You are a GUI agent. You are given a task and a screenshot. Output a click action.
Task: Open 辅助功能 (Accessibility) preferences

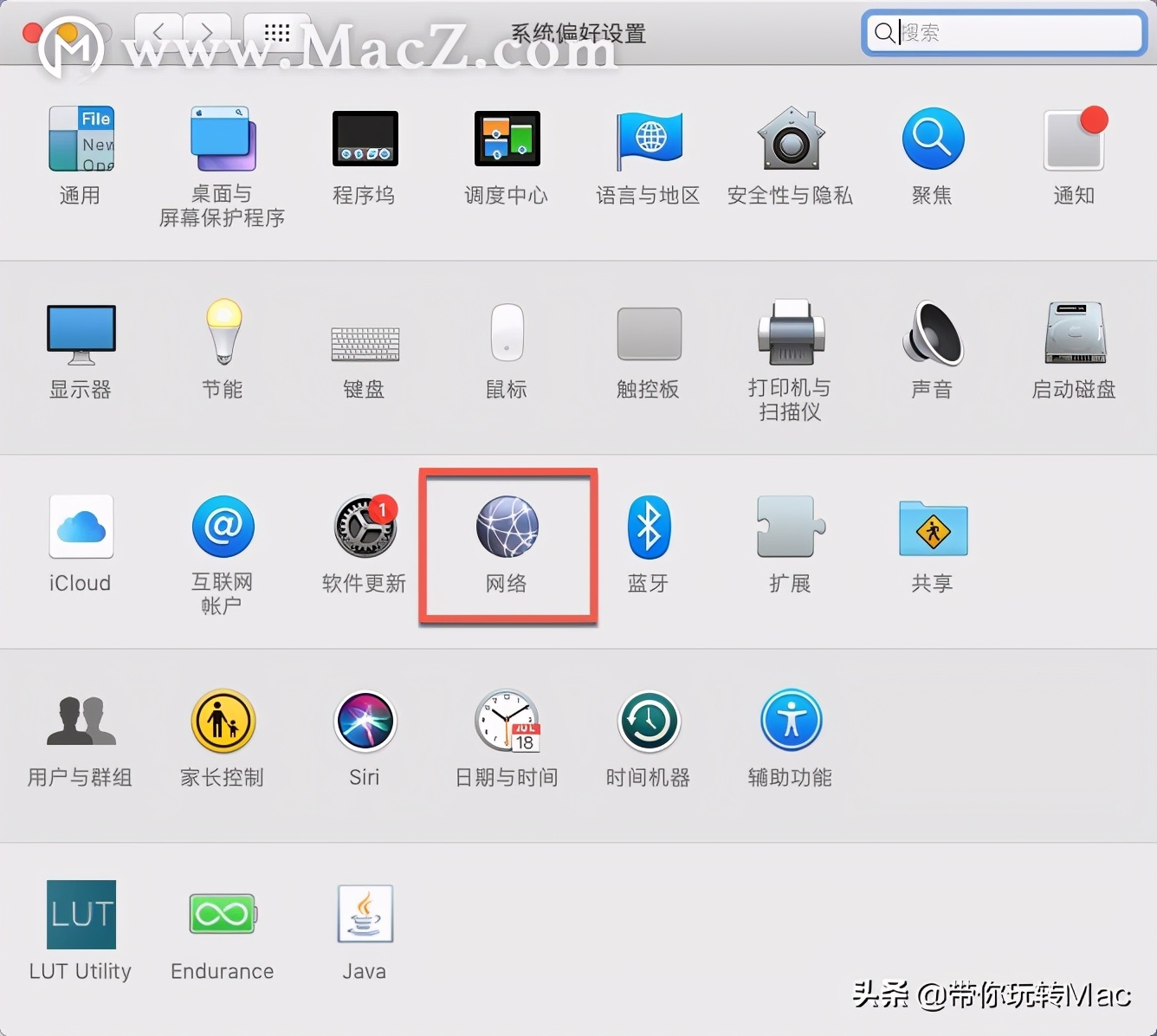click(x=790, y=722)
